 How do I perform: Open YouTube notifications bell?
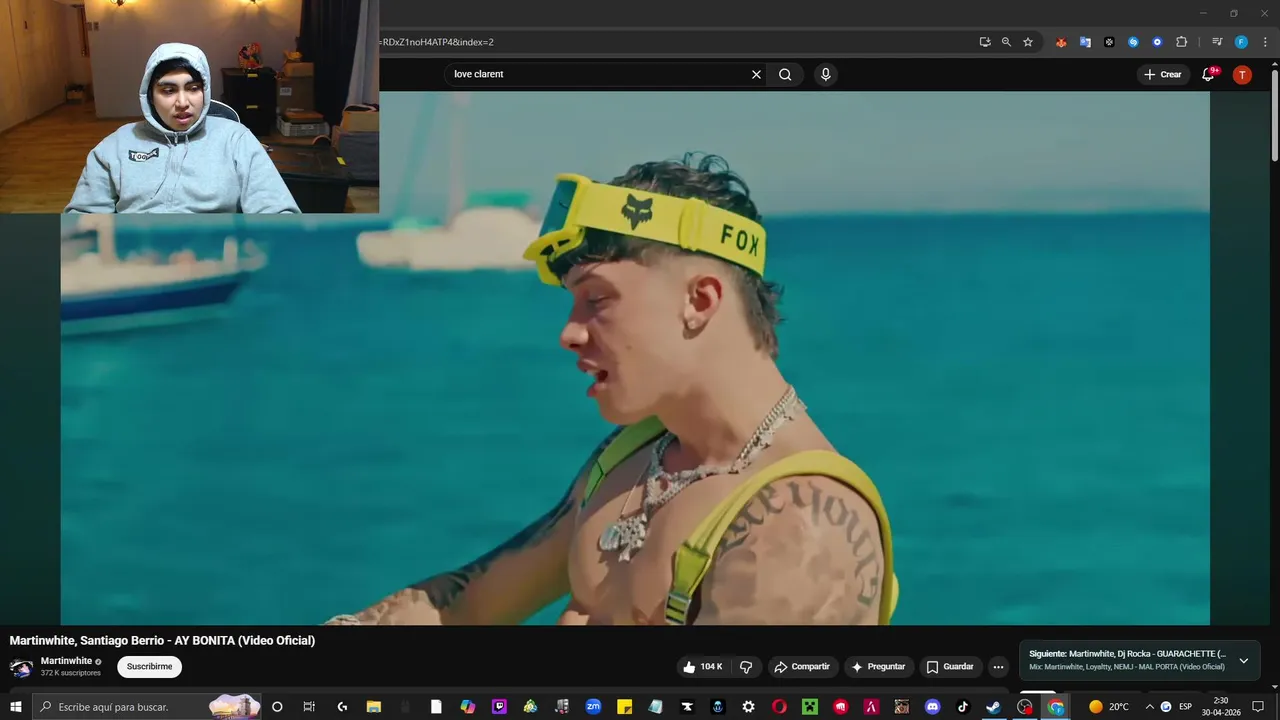tap(1208, 74)
